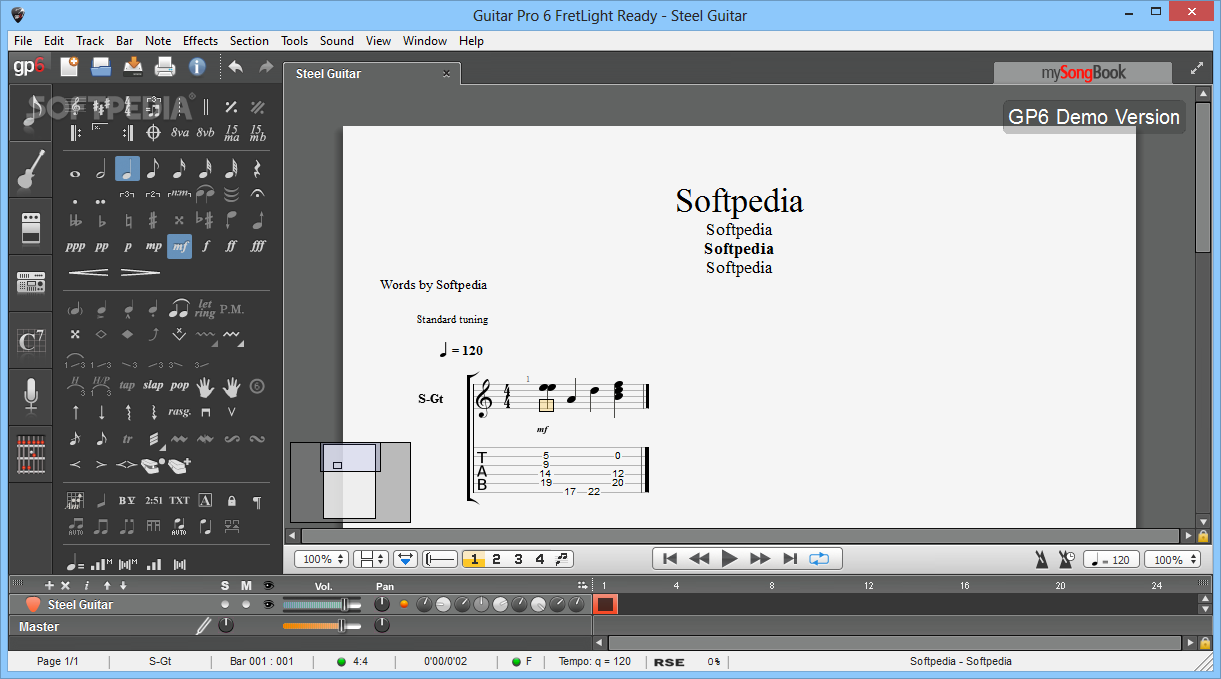The height and width of the screenshot is (679, 1221).
Task: Insert text using the TXT icon
Action: 179,500
